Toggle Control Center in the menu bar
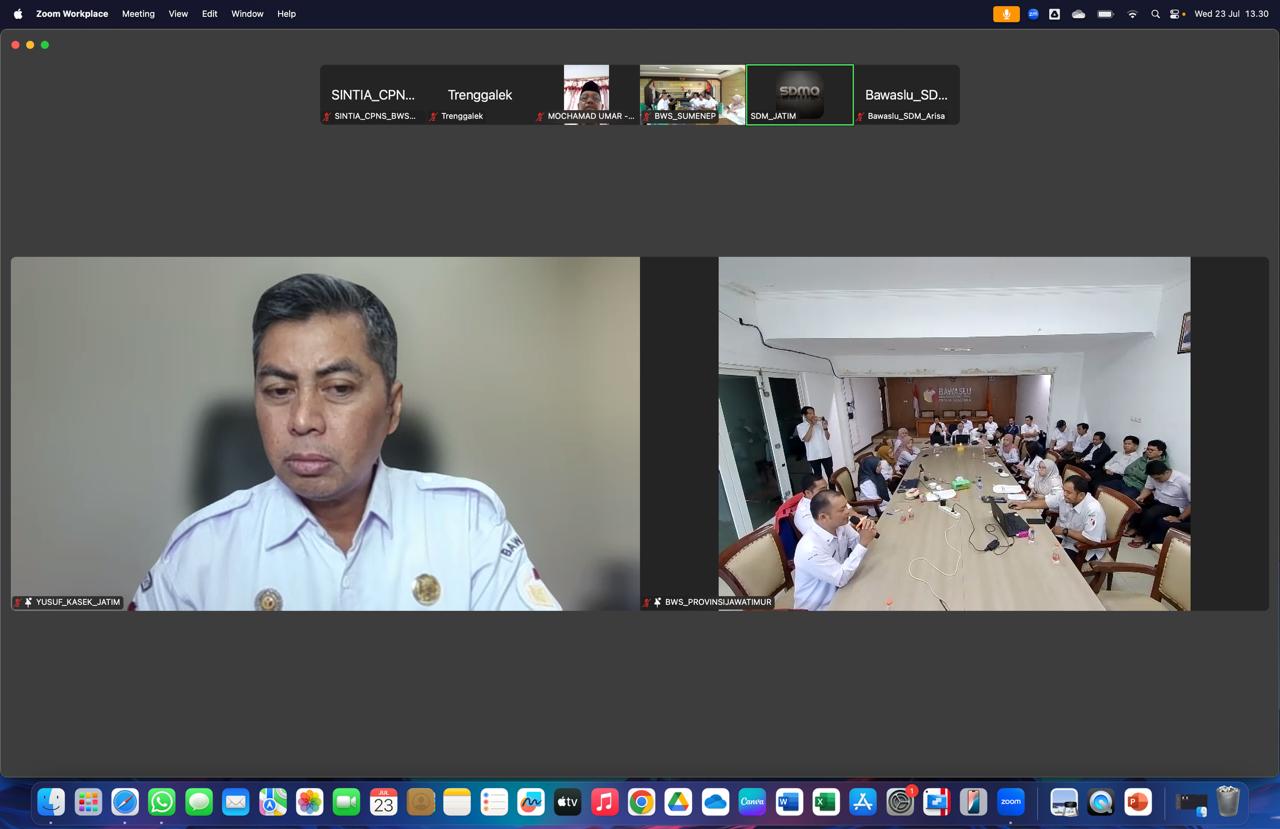Viewport: 1280px width, 829px height. [1177, 14]
